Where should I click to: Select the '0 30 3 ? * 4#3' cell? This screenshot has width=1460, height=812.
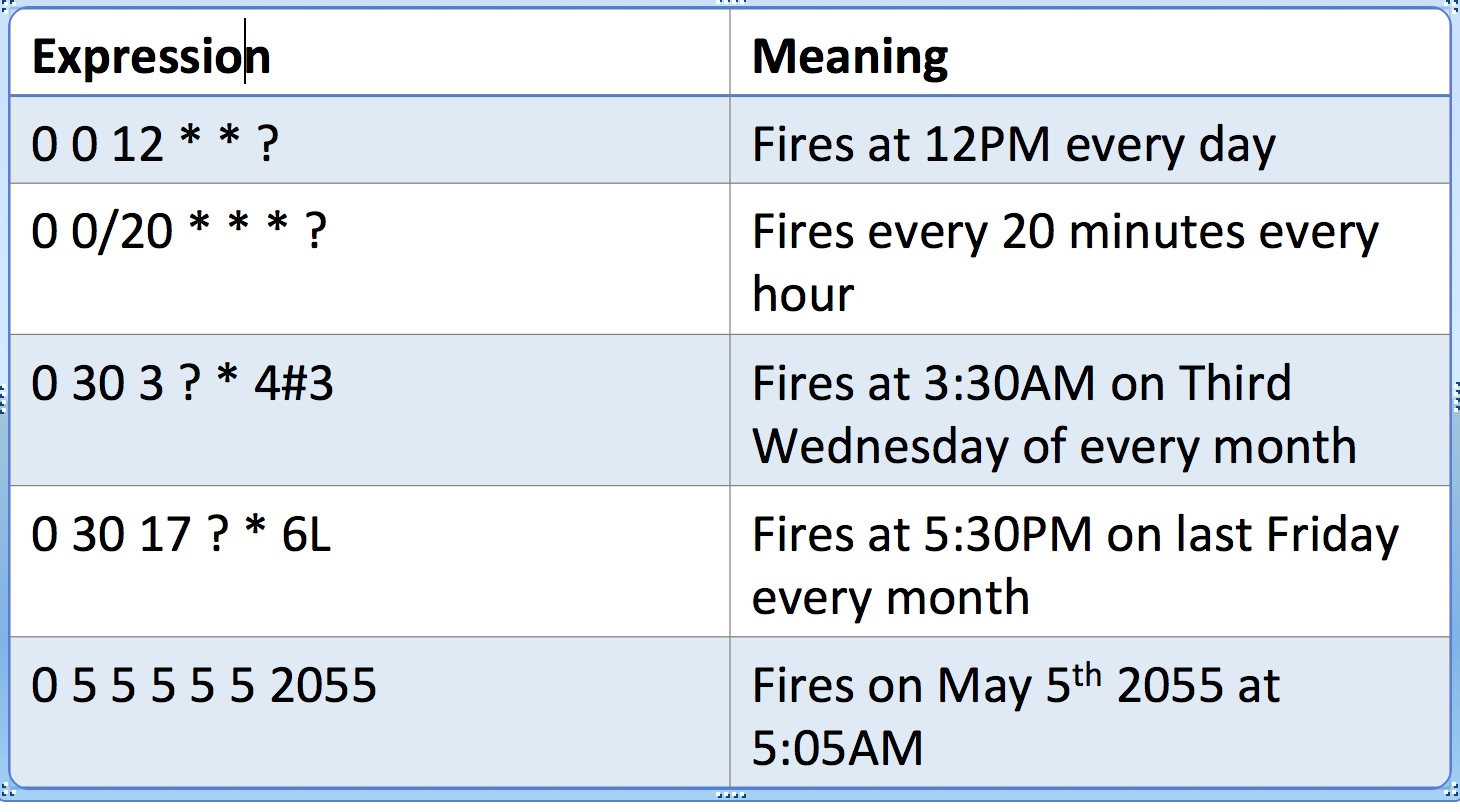click(370, 410)
